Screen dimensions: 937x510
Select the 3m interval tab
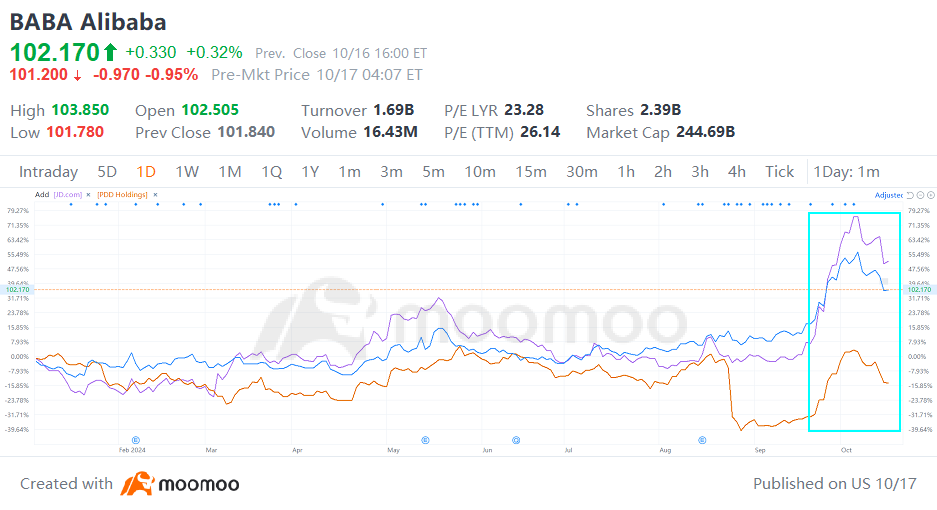click(x=391, y=172)
